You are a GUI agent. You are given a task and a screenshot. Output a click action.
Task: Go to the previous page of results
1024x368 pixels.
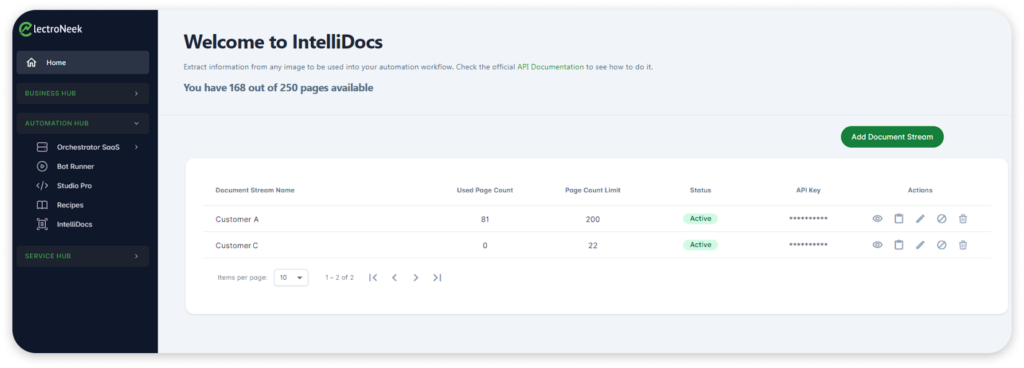coord(394,278)
